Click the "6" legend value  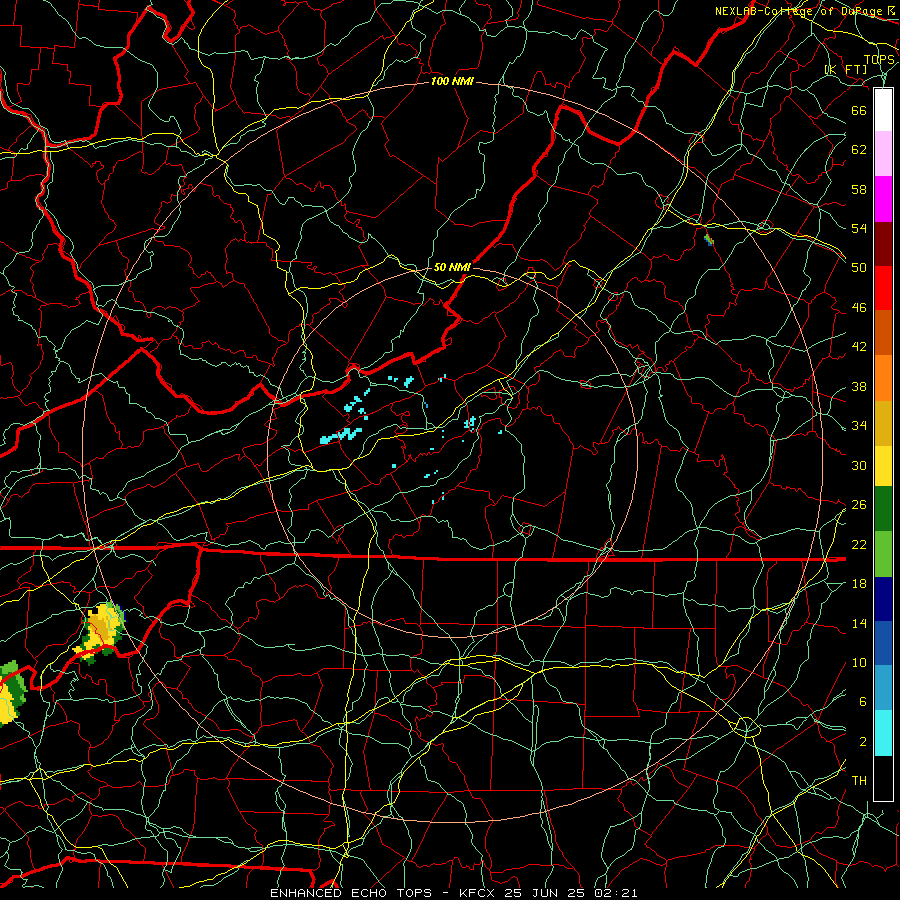pyautogui.click(x=863, y=702)
